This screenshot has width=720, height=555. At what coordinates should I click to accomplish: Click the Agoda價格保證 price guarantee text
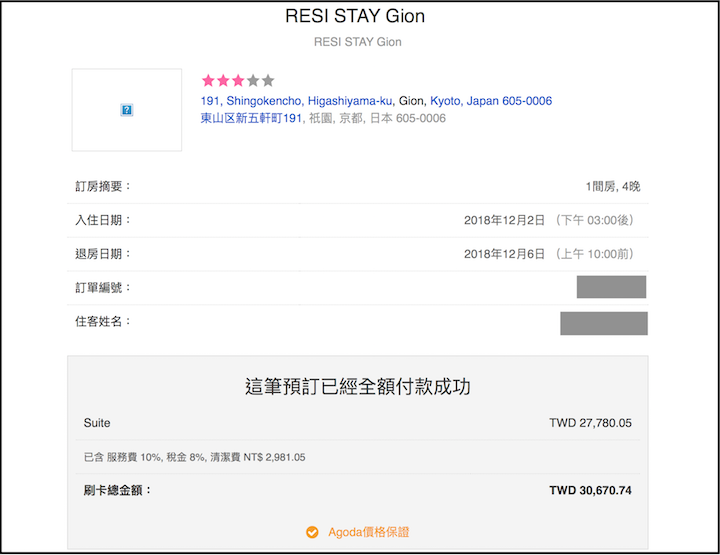[x=368, y=532]
